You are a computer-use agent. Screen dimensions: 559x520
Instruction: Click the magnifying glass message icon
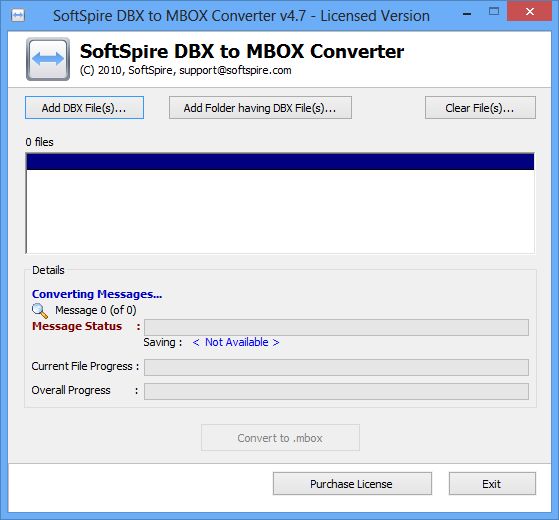tap(40, 311)
